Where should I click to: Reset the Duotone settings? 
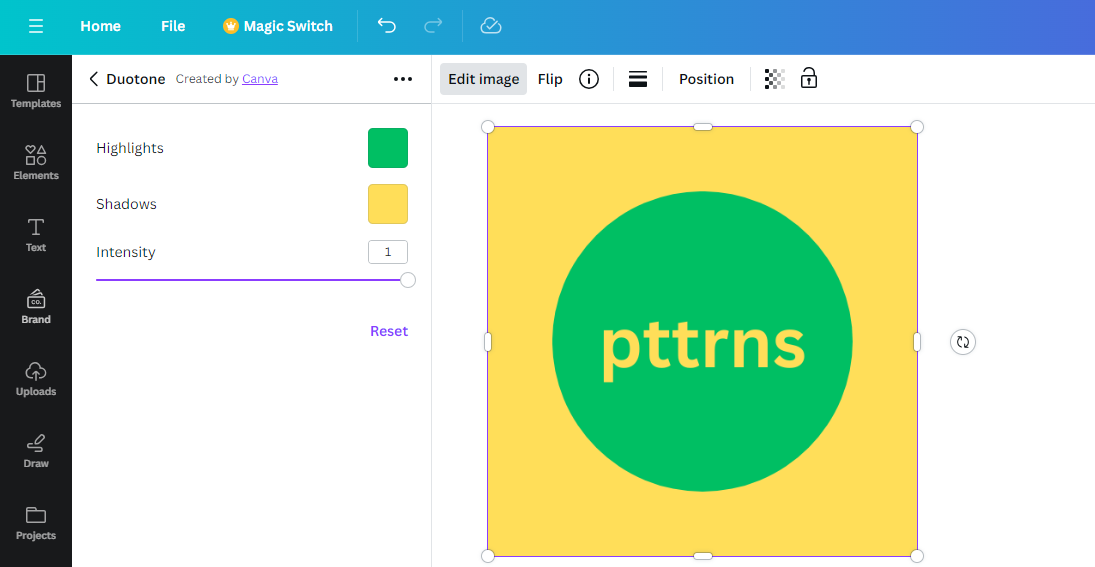(x=389, y=331)
